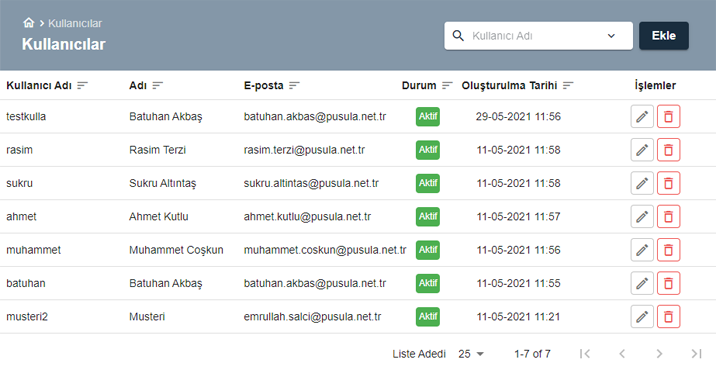Click Aktif badge for rasim
716x372 pixels.
click(428, 150)
